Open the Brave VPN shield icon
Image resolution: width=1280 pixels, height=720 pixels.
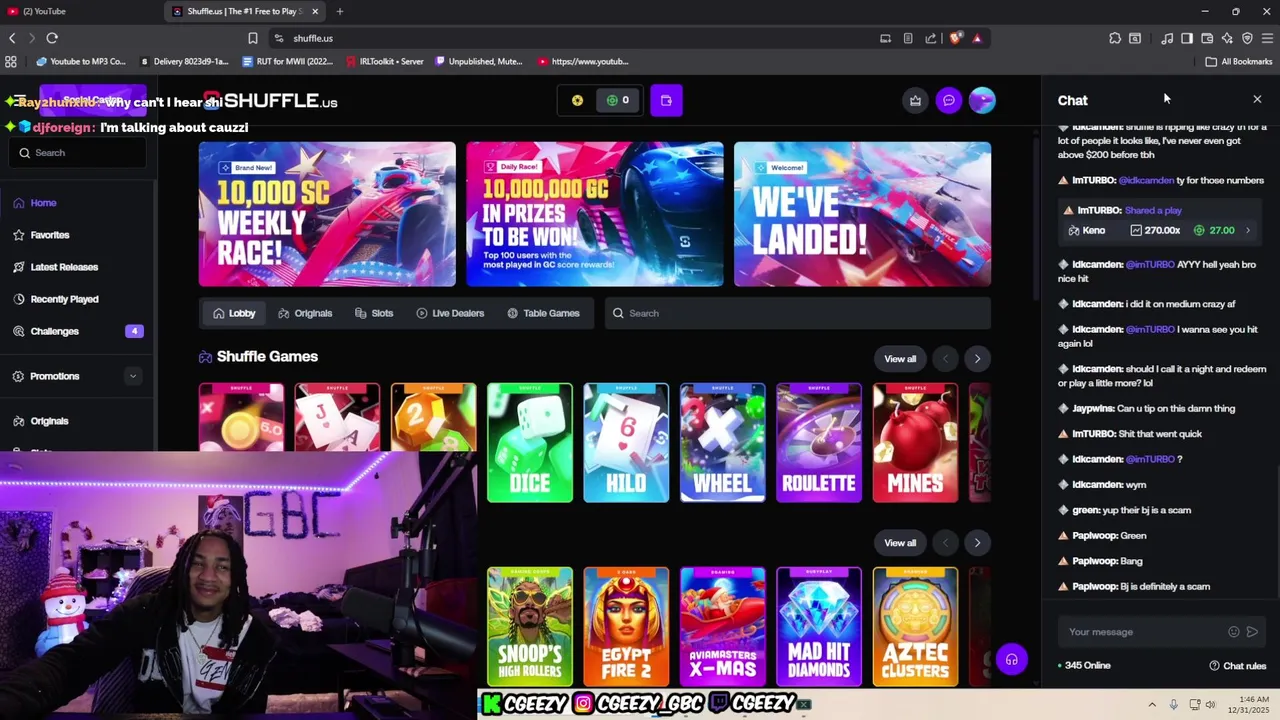[1247, 38]
